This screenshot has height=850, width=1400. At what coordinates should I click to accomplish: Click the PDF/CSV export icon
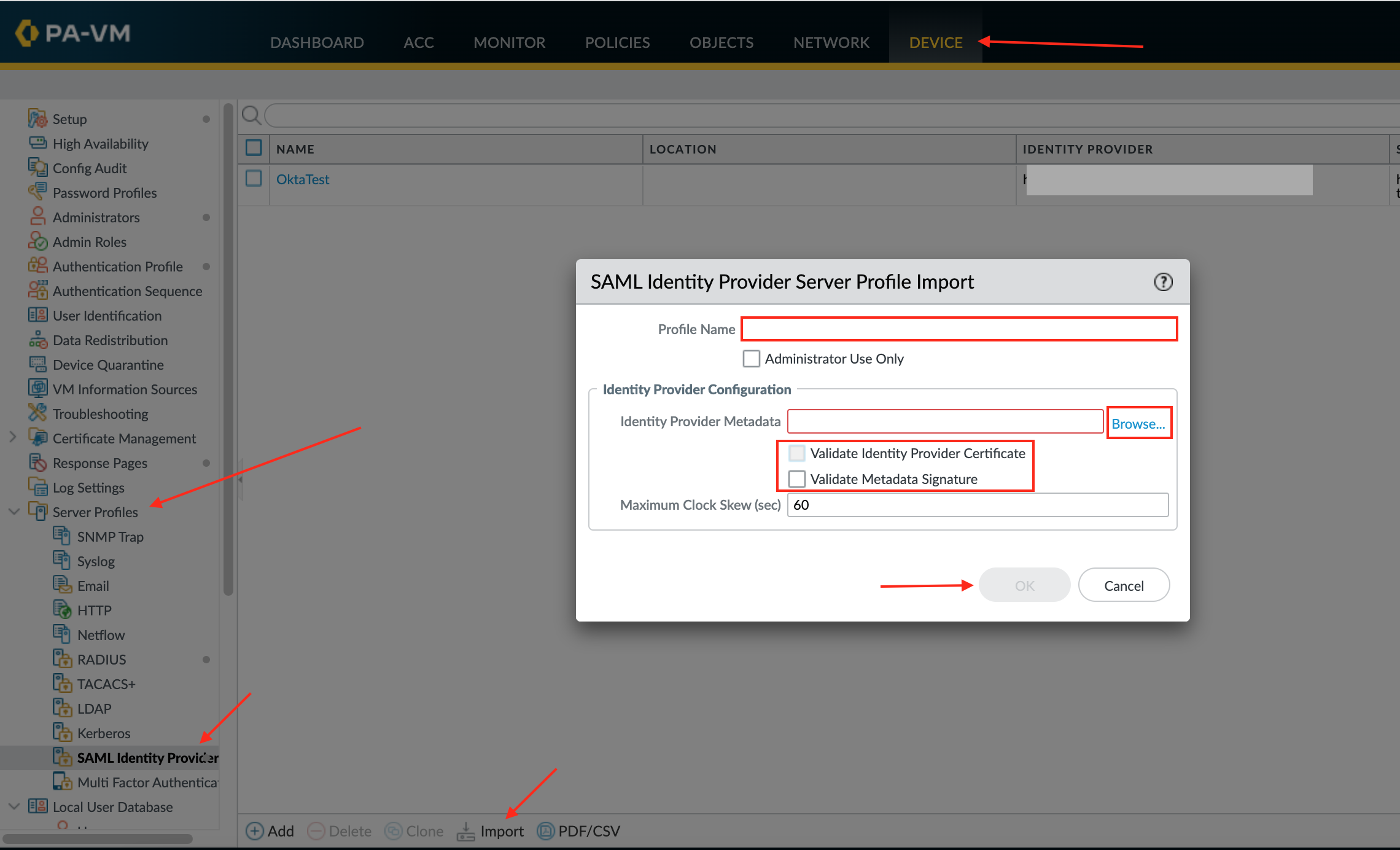(x=545, y=831)
